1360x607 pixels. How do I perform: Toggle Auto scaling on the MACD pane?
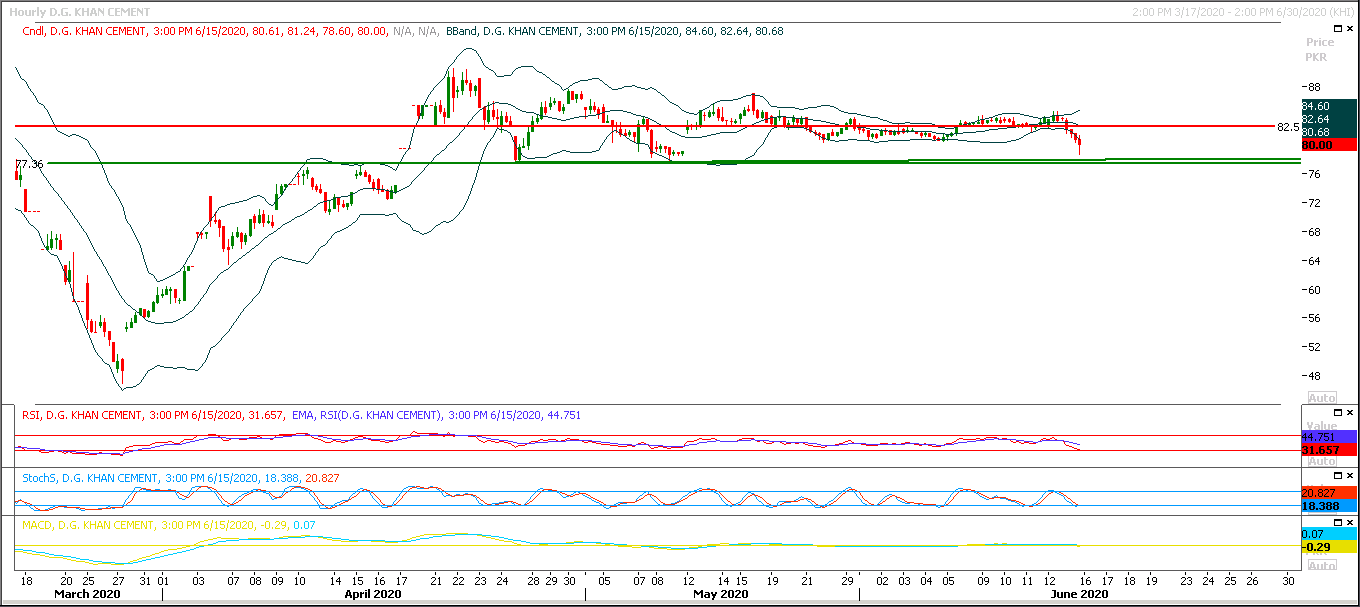(x=1321, y=565)
